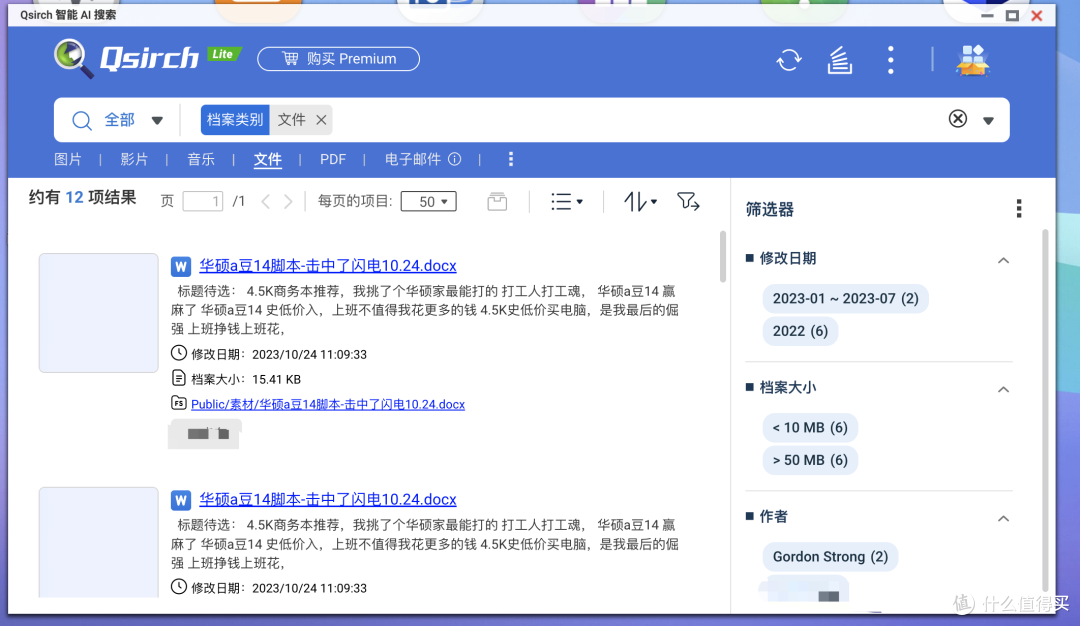Click the 档案大小: 15.41 KB text

point(246,379)
